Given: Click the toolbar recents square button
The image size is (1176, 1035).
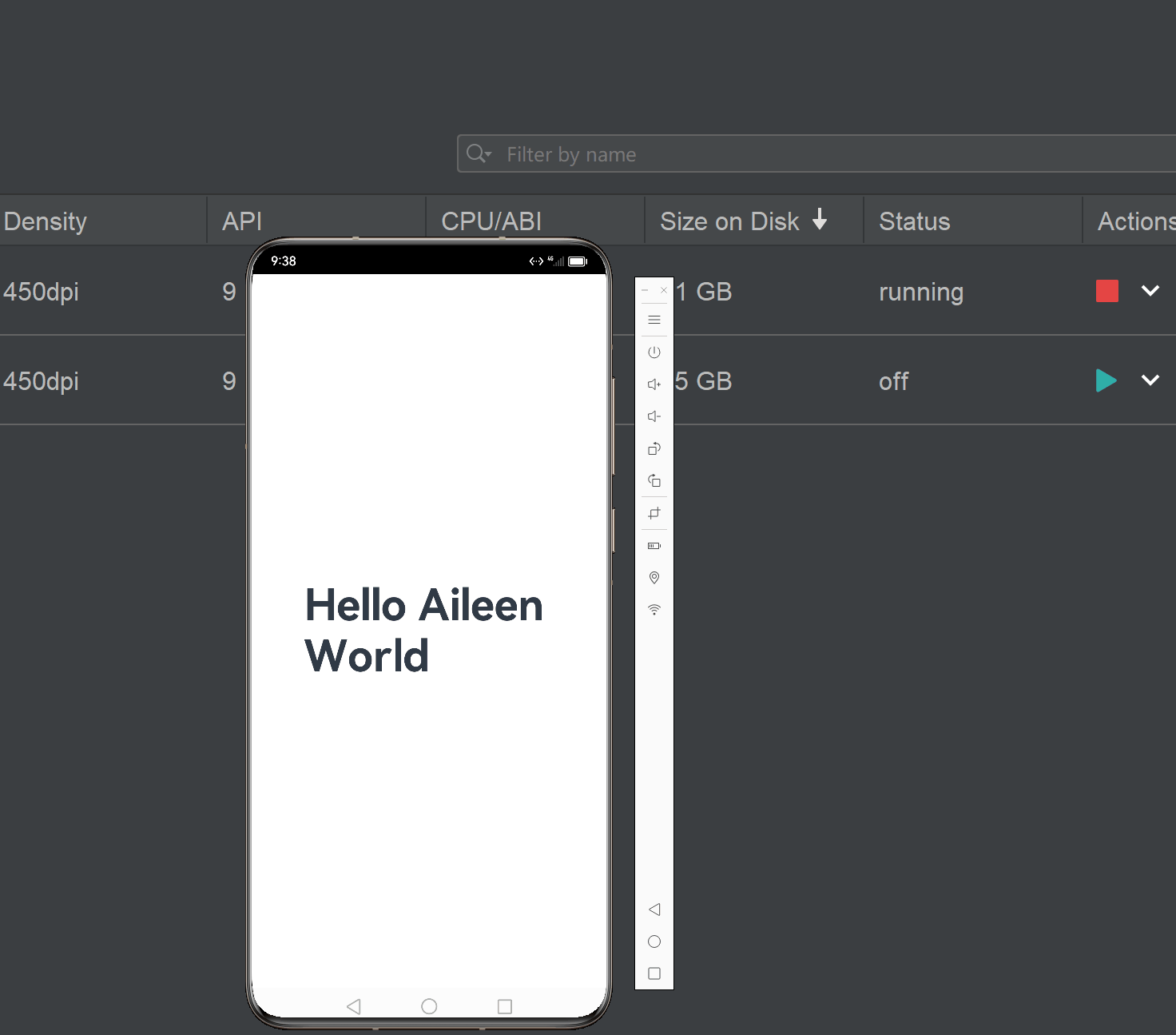Looking at the screenshot, I should [654, 973].
